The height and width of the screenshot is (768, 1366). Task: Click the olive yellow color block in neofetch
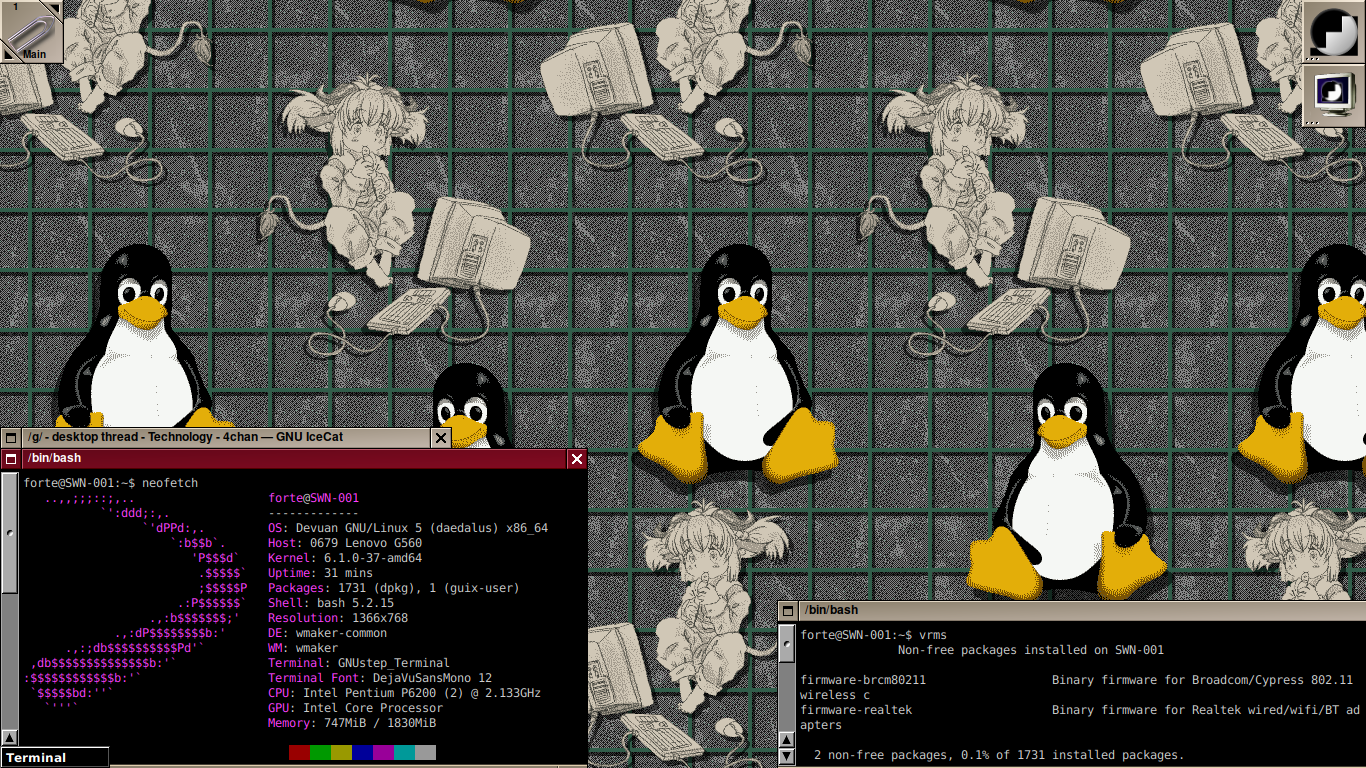coord(341,752)
